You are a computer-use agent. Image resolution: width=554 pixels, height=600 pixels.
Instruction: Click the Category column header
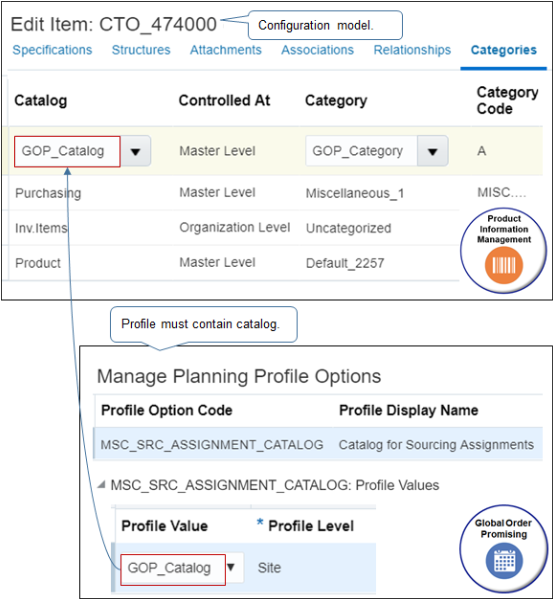[x=336, y=101]
